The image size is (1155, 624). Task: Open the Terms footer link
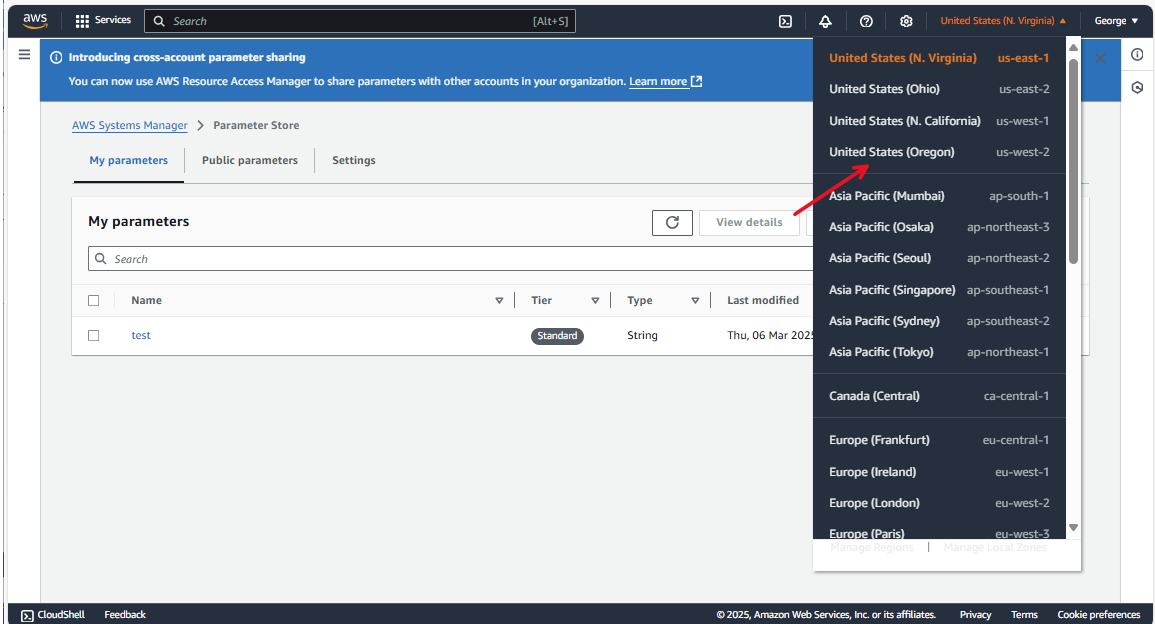(x=1024, y=615)
